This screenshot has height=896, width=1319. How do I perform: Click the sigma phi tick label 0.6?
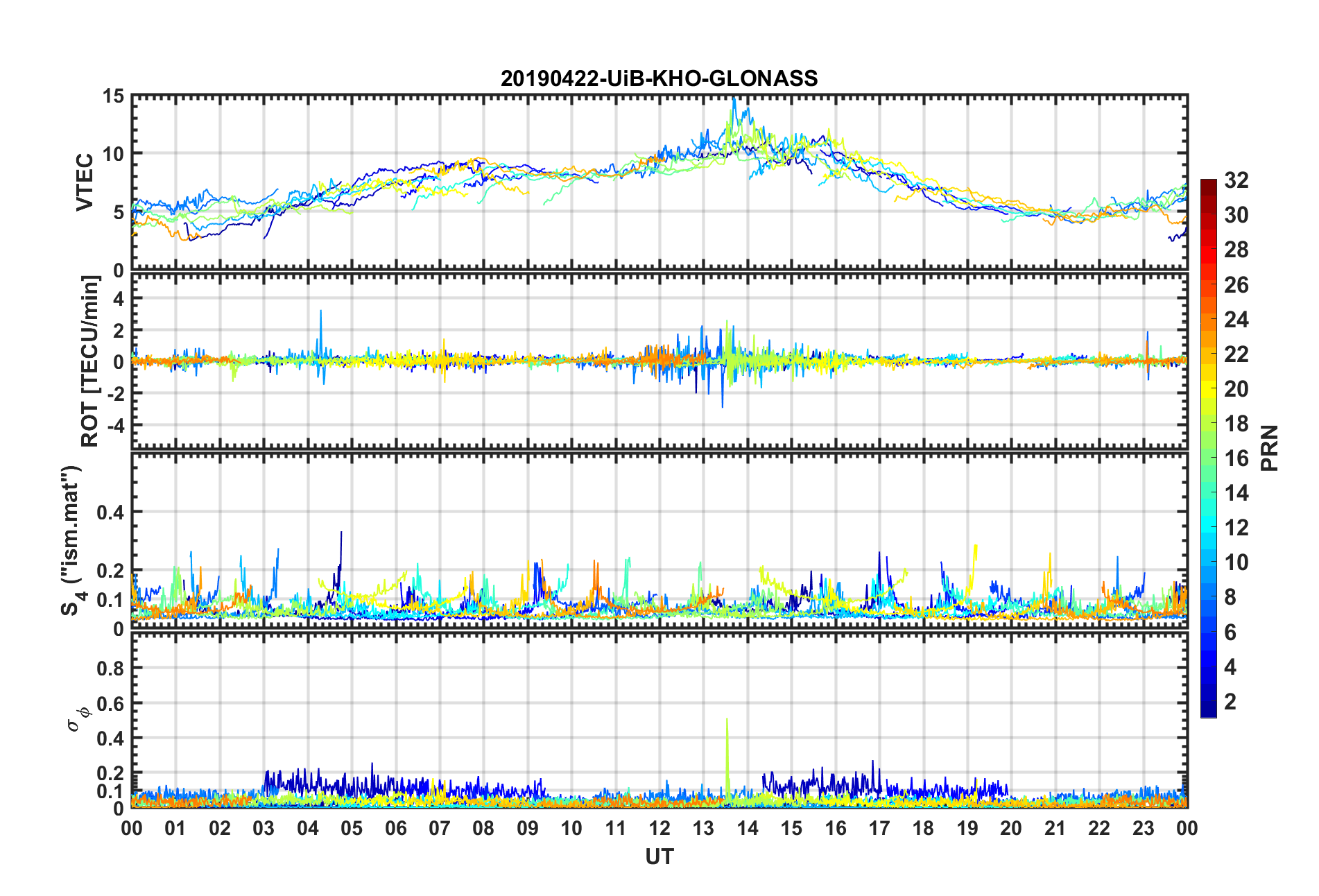(110, 703)
